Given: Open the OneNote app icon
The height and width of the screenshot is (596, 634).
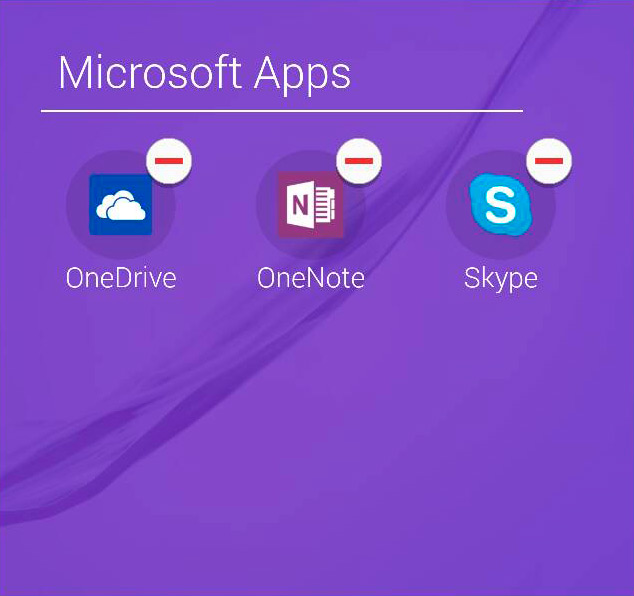Looking at the screenshot, I should [x=311, y=205].
